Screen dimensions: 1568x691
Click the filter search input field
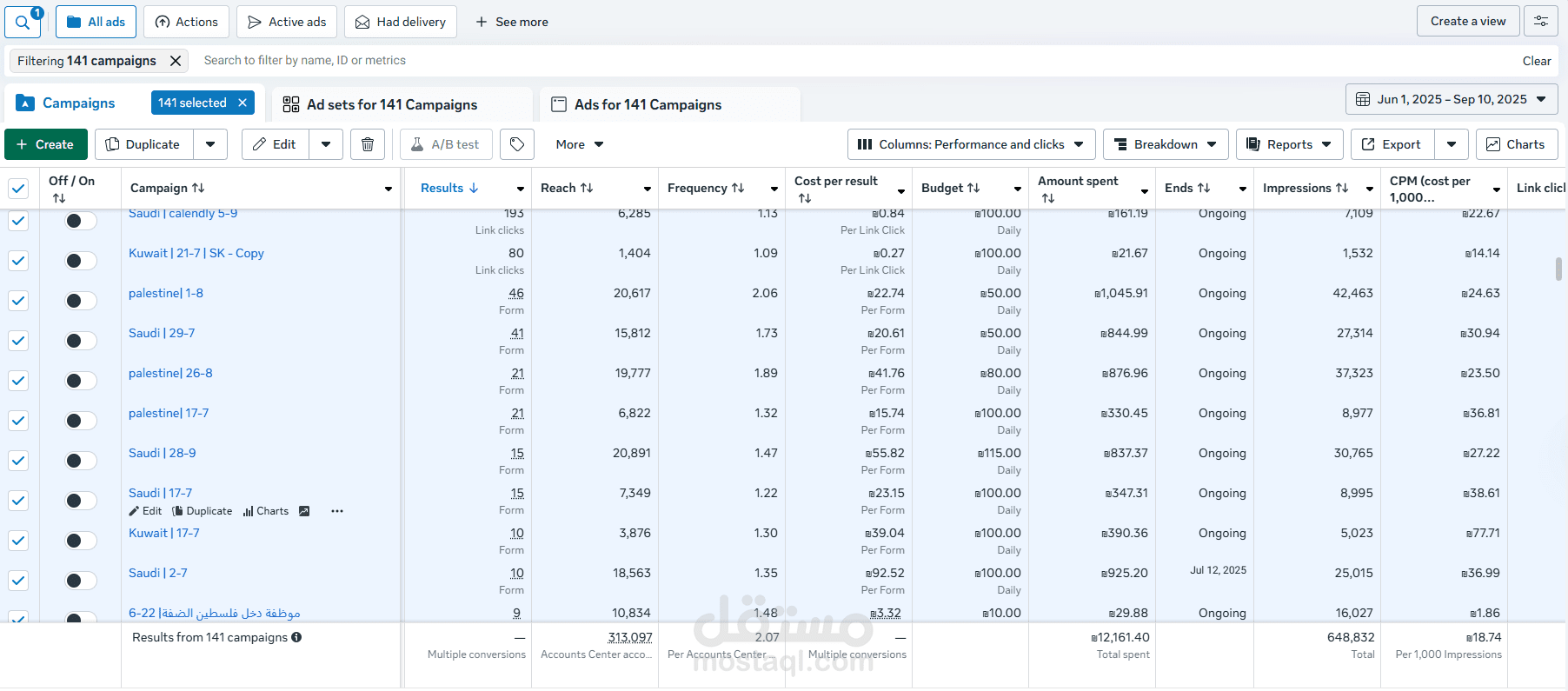point(522,61)
